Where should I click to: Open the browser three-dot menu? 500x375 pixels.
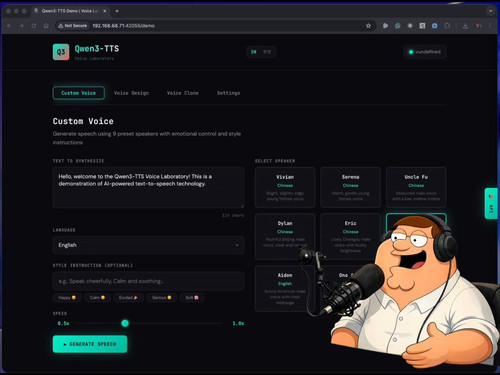(490, 26)
